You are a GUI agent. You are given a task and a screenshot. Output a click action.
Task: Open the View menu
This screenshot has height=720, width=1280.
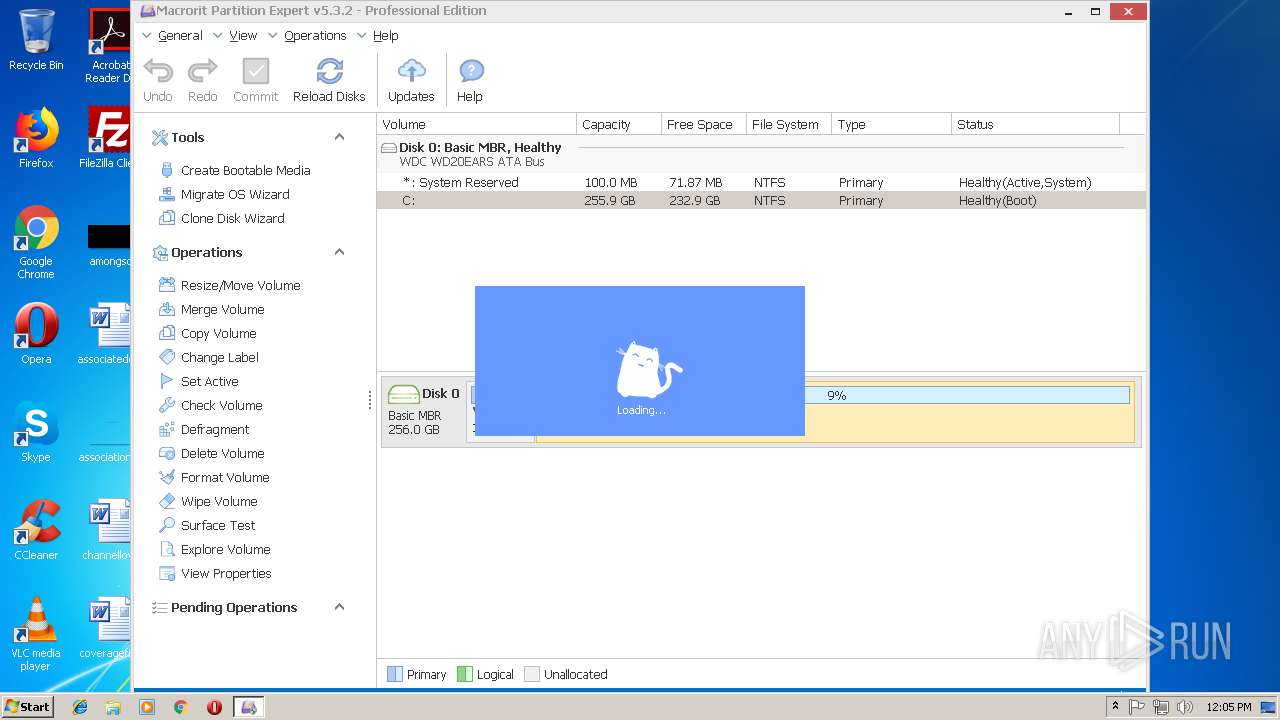tap(243, 35)
